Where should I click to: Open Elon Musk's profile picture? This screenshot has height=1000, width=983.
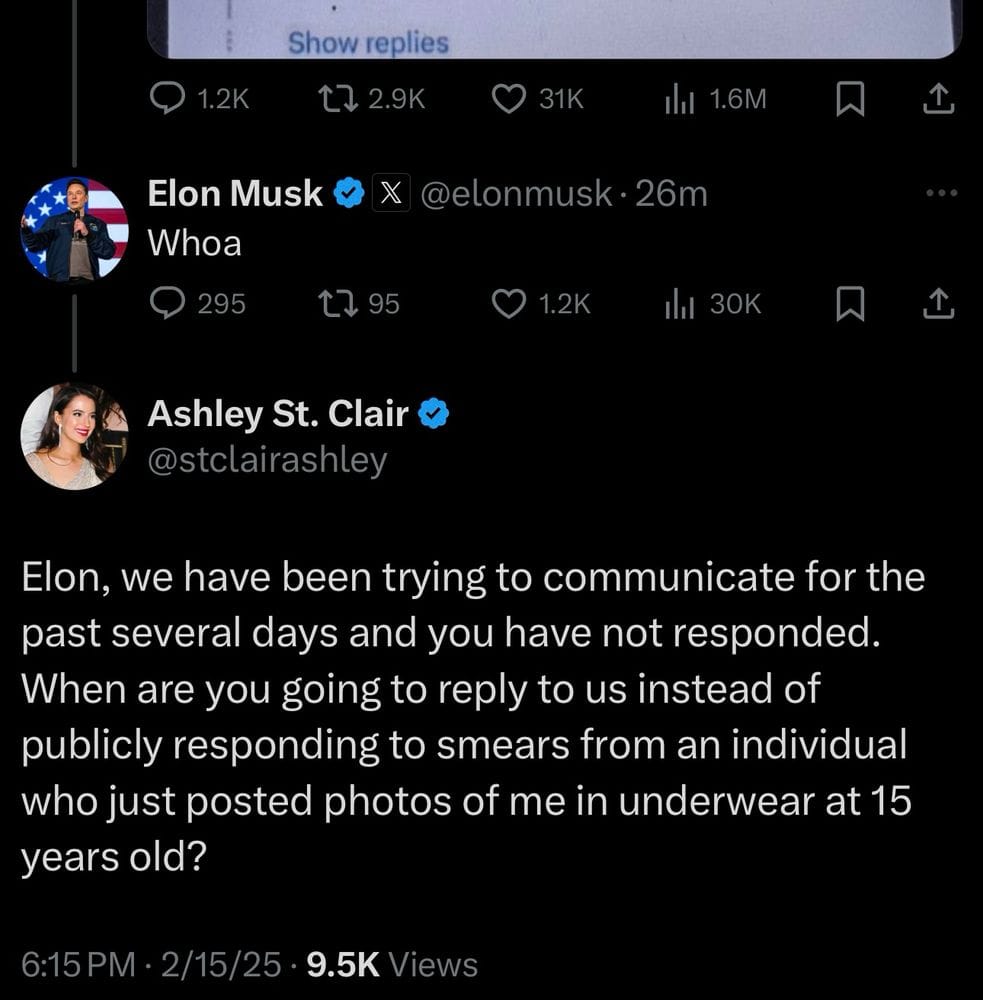[74, 230]
